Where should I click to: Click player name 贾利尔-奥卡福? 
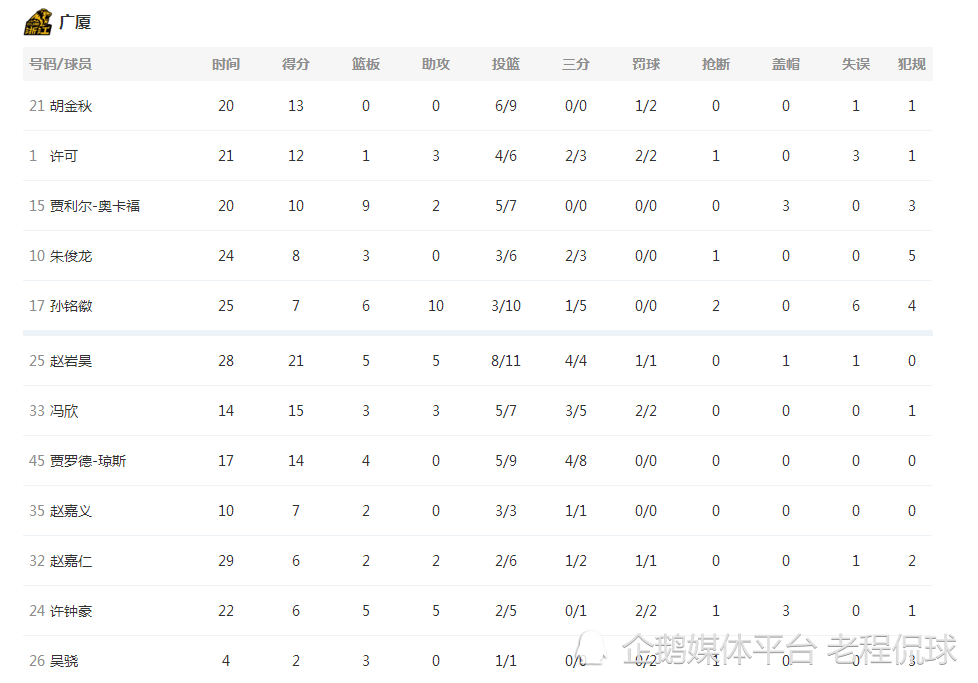coord(95,206)
